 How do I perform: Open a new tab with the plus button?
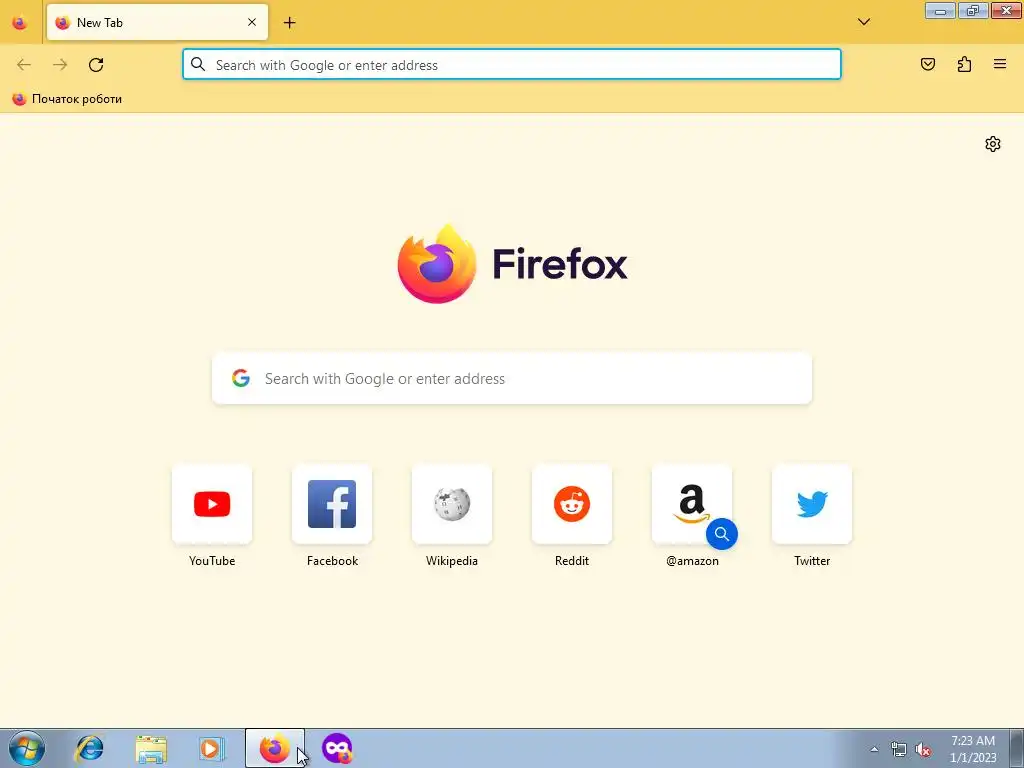click(289, 23)
